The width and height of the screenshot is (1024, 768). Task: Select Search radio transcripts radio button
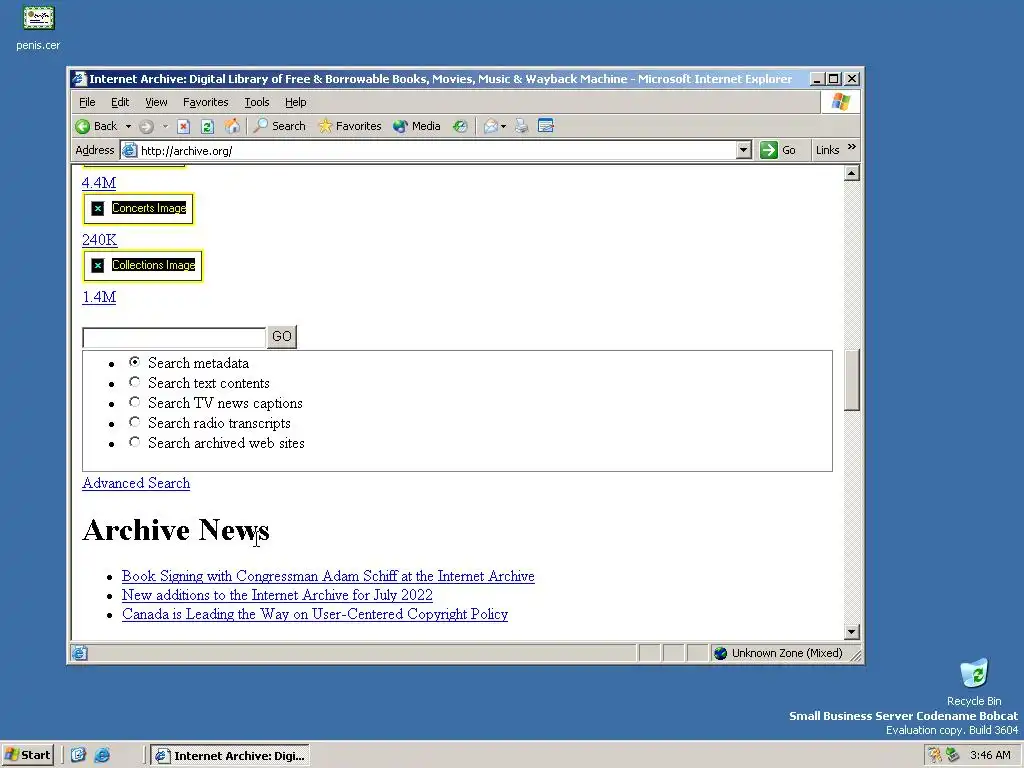(x=135, y=422)
